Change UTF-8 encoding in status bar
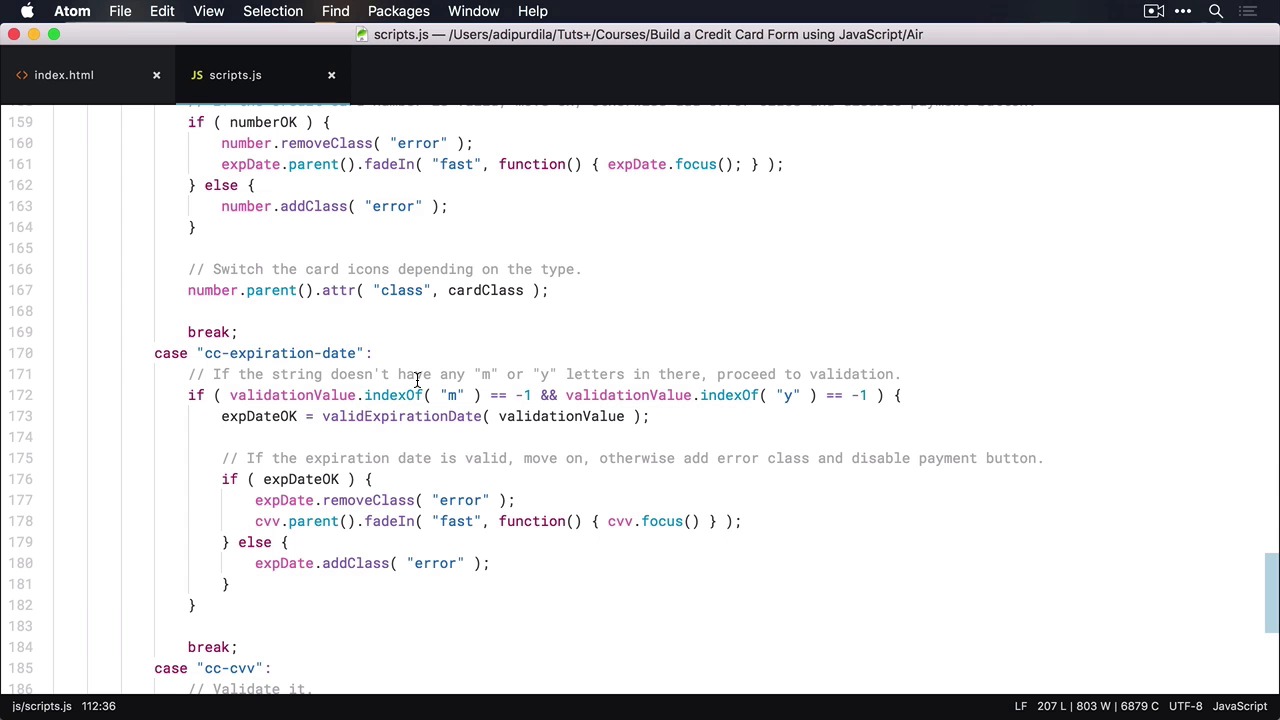Screen dimensions: 1280x720 click(1186, 706)
